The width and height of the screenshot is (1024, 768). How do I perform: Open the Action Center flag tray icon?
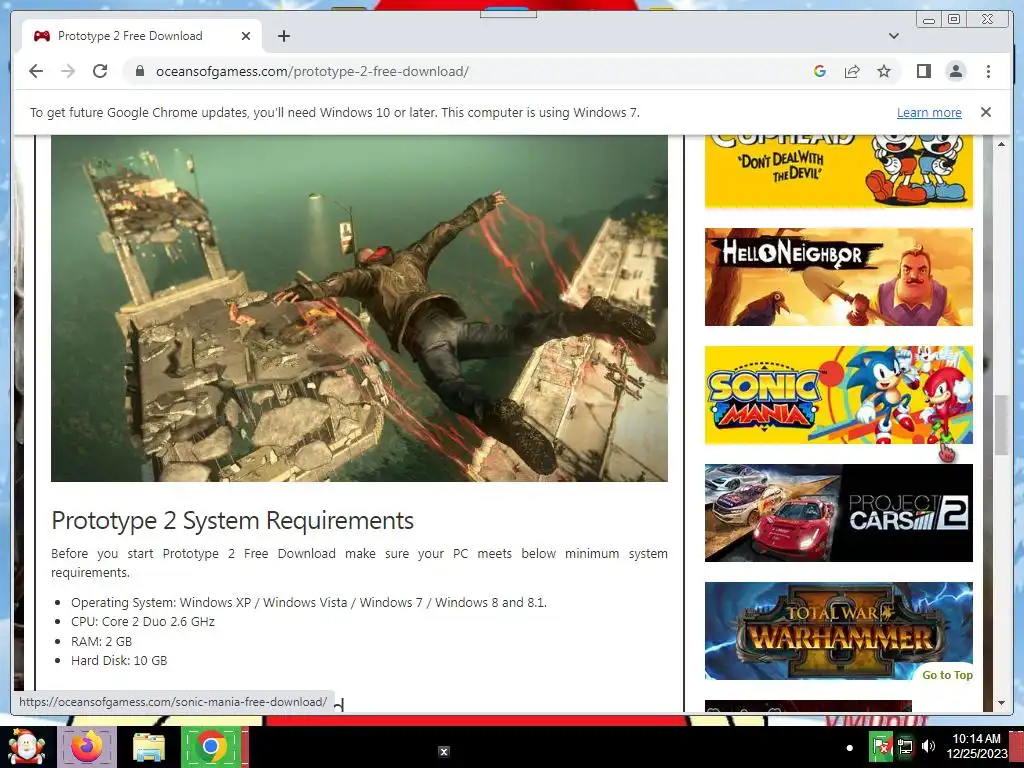tap(881, 746)
